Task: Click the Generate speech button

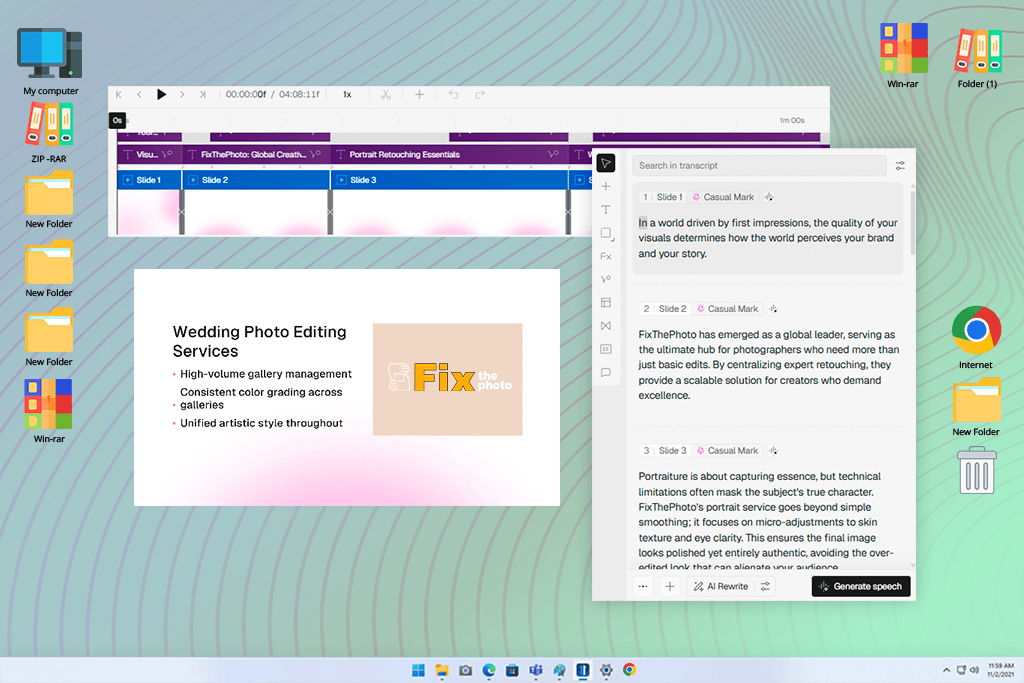Action: 861,586
